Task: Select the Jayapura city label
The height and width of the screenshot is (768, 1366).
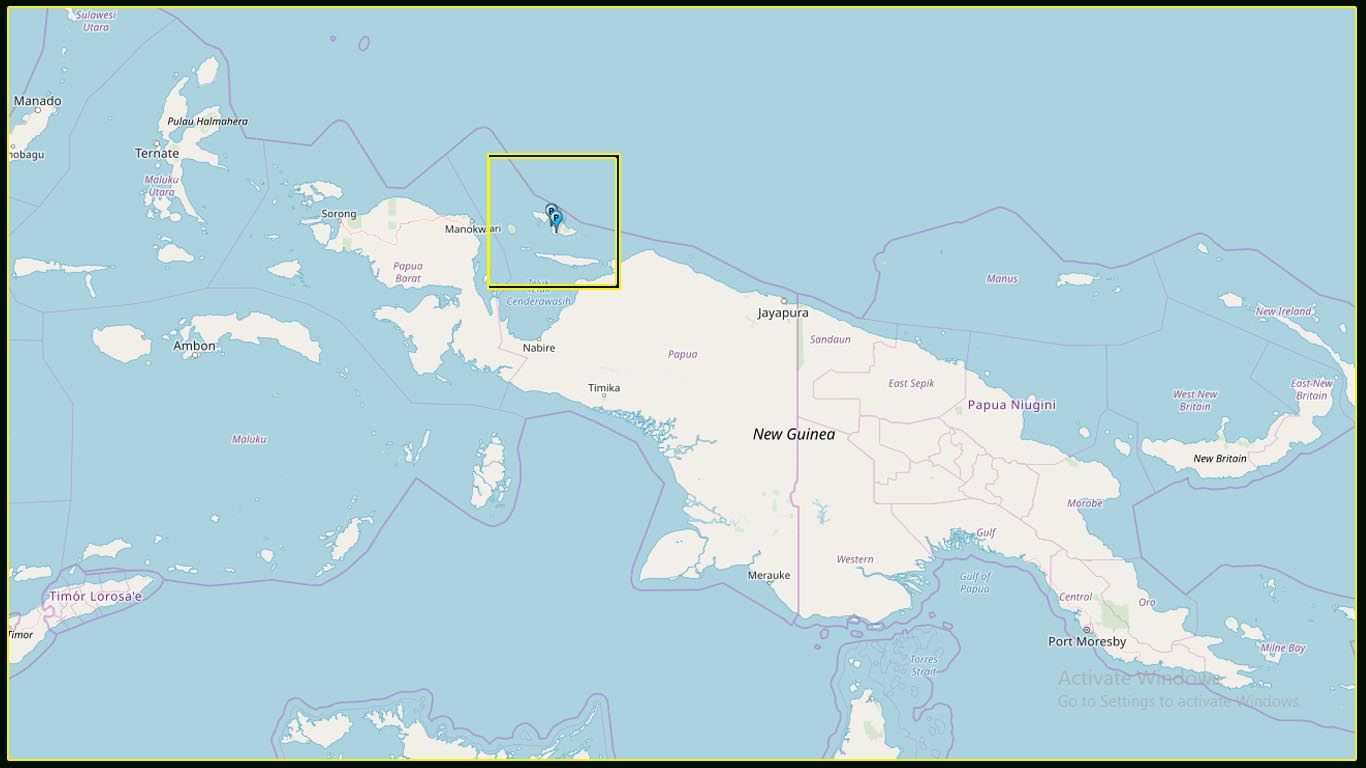Action: pyautogui.click(x=783, y=312)
